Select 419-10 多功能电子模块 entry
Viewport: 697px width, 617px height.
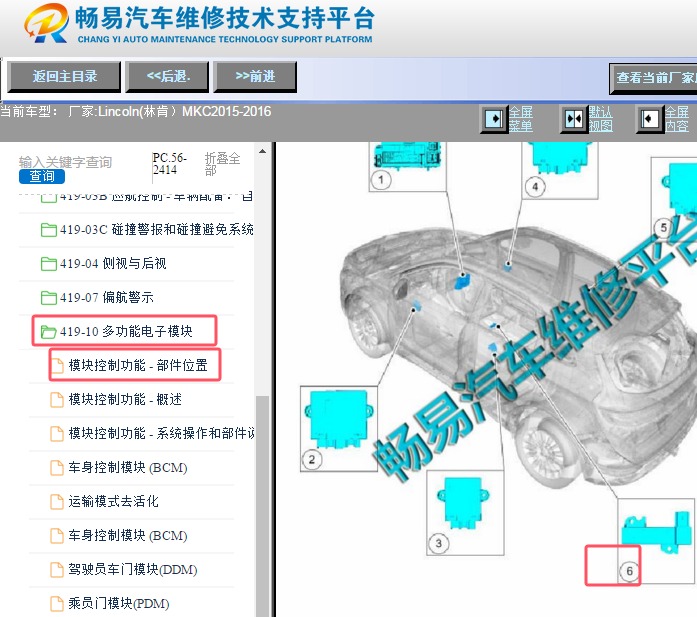tap(126, 331)
